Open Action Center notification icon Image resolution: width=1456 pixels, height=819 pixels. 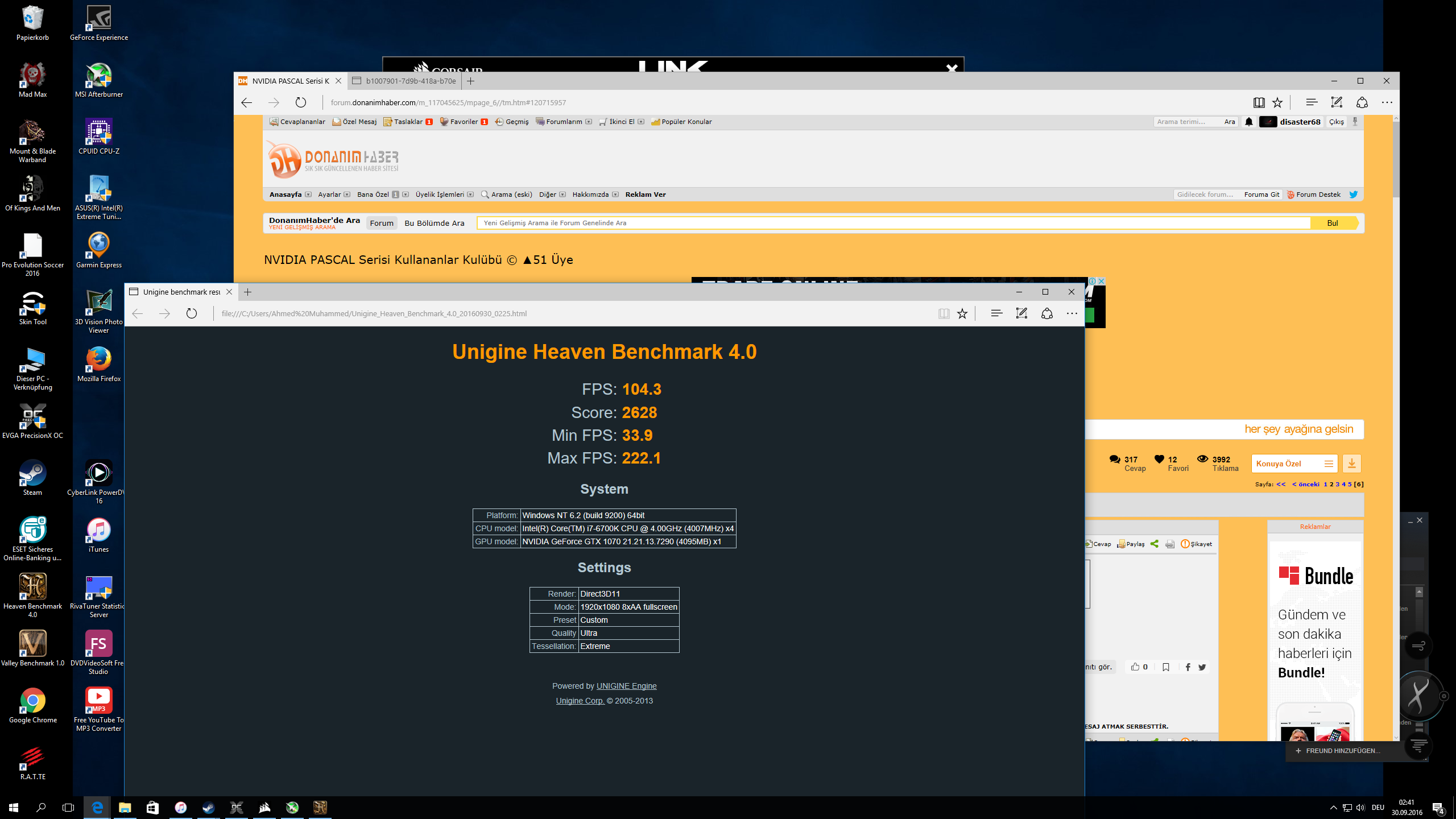pyautogui.click(x=1438, y=808)
